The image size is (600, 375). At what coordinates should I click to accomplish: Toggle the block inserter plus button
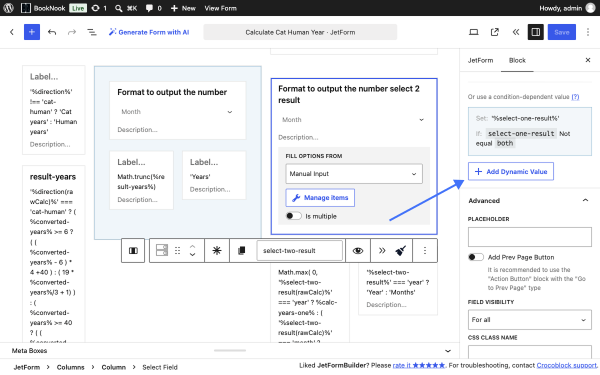pyautogui.click(x=32, y=32)
